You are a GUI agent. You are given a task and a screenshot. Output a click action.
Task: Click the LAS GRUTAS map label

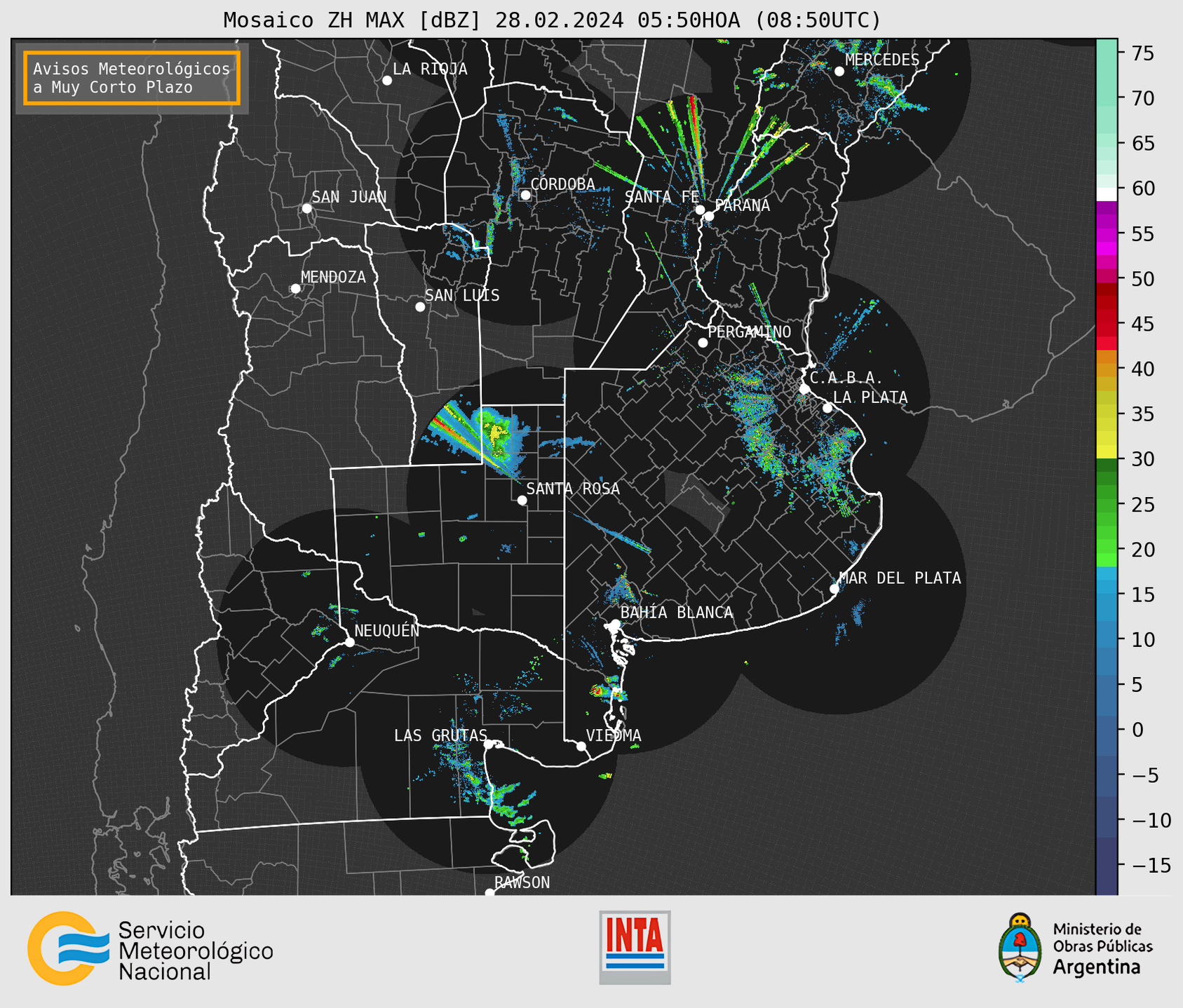pyautogui.click(x=440, y=735)
